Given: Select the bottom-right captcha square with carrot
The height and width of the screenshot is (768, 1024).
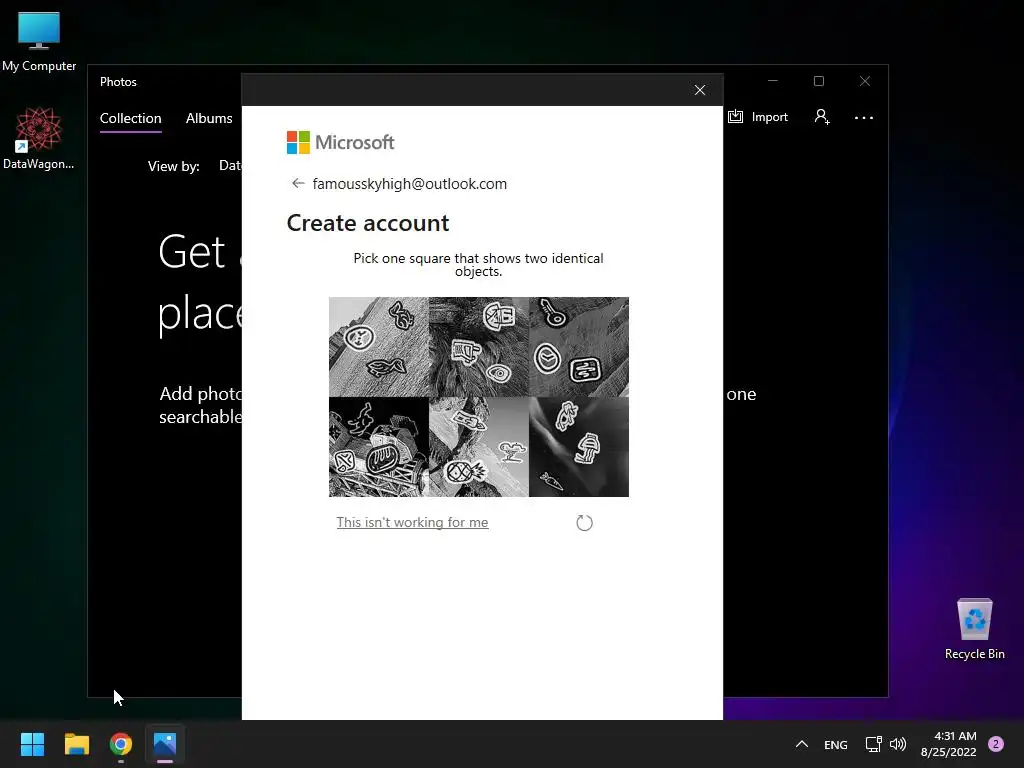Looking at the screenshot, I should tap(579, 447).
